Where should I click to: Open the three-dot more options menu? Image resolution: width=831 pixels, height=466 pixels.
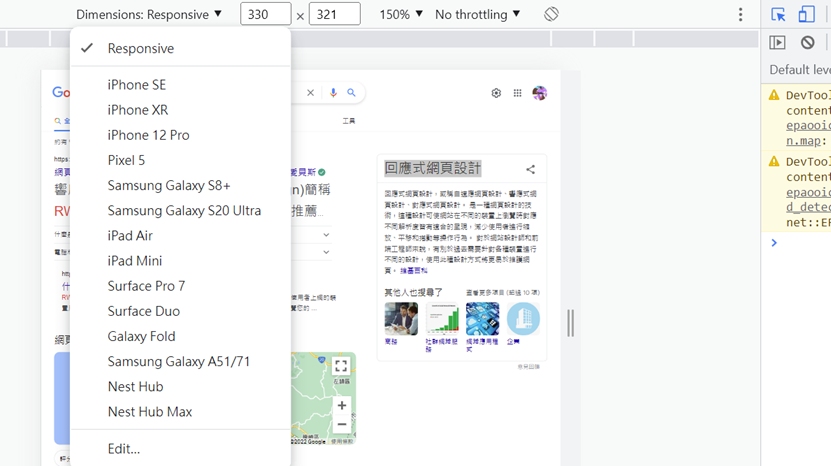tap(740, 14)
